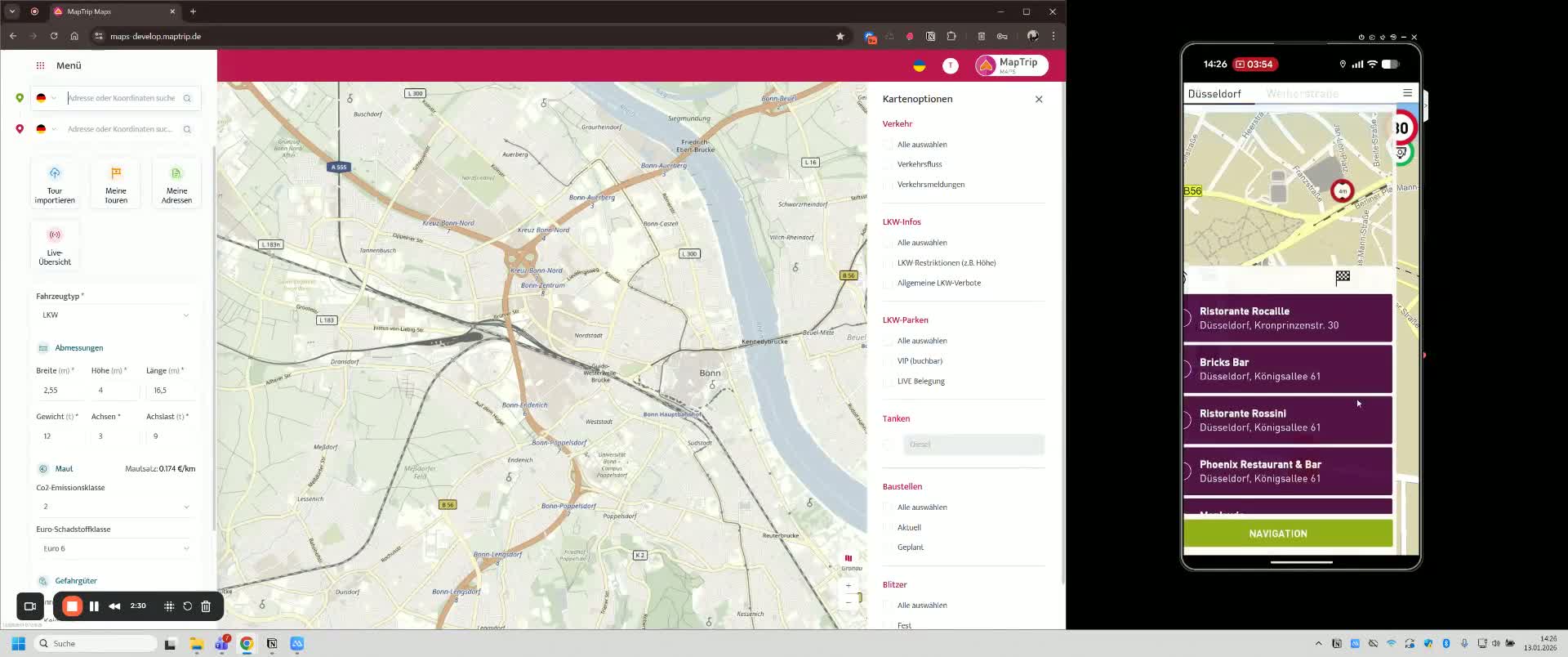Select Bricks Bar in the phone list
The height and width of the screenshot is (657, 1568).
(x=1288, y=369)
